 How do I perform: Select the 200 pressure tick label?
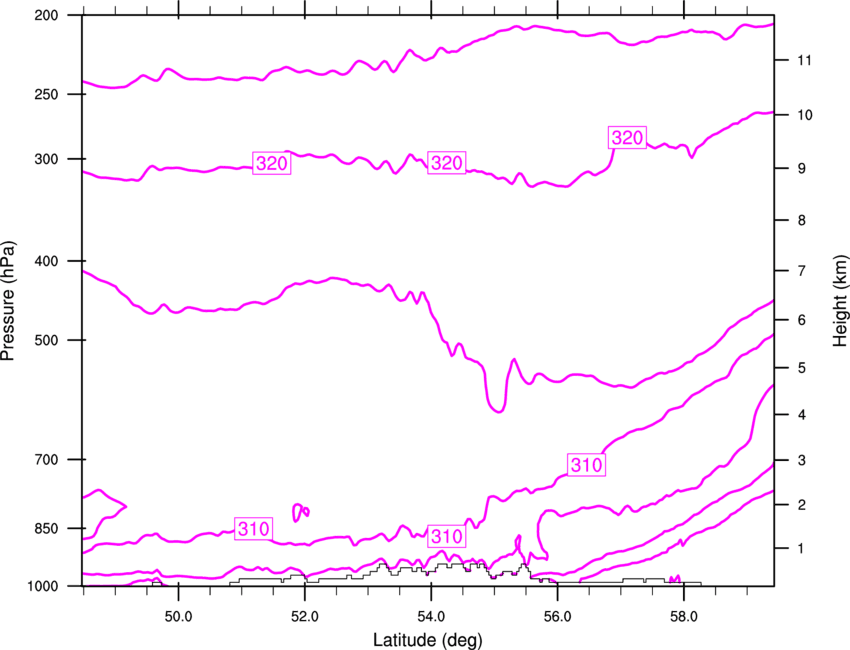coord(46,15)
